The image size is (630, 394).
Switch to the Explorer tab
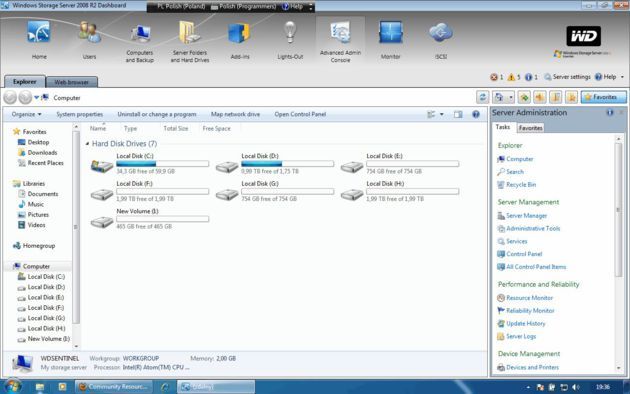click(25, 82)
